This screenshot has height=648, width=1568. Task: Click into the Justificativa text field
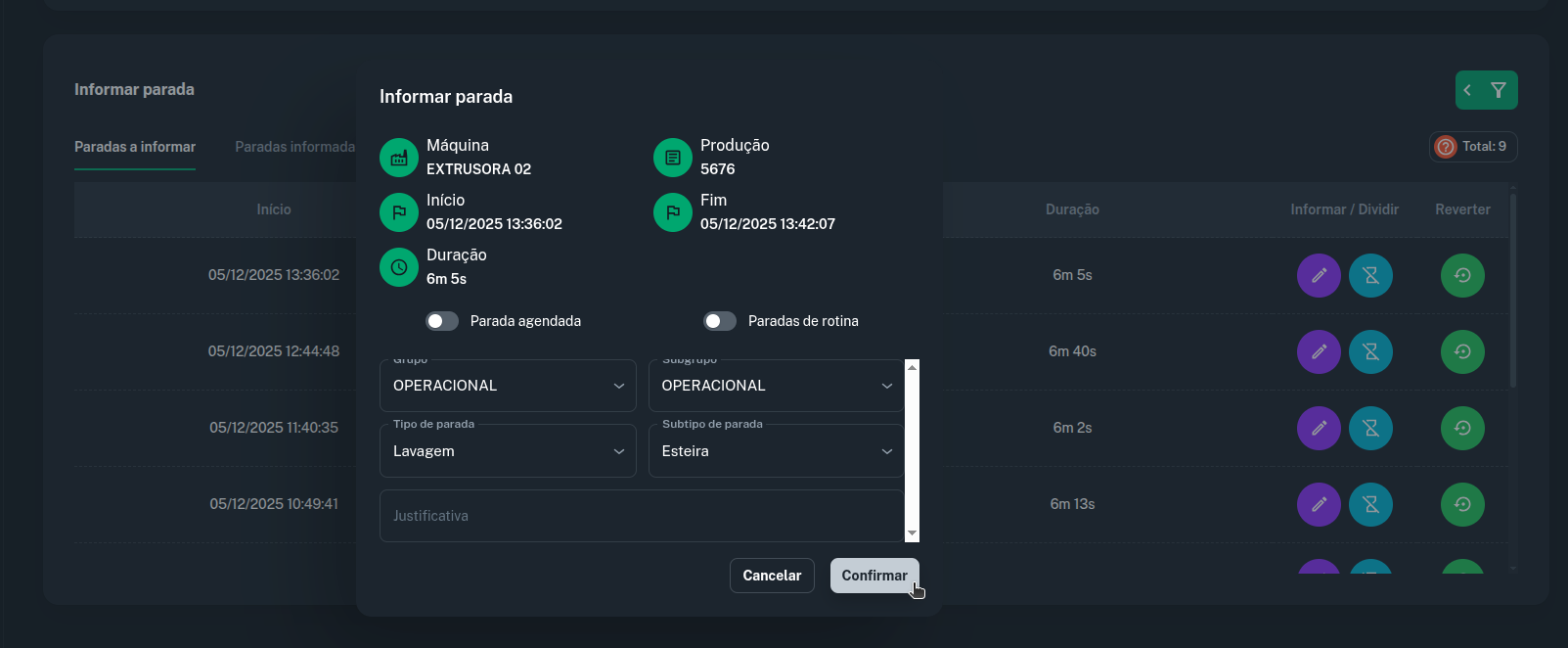[641, 516]
